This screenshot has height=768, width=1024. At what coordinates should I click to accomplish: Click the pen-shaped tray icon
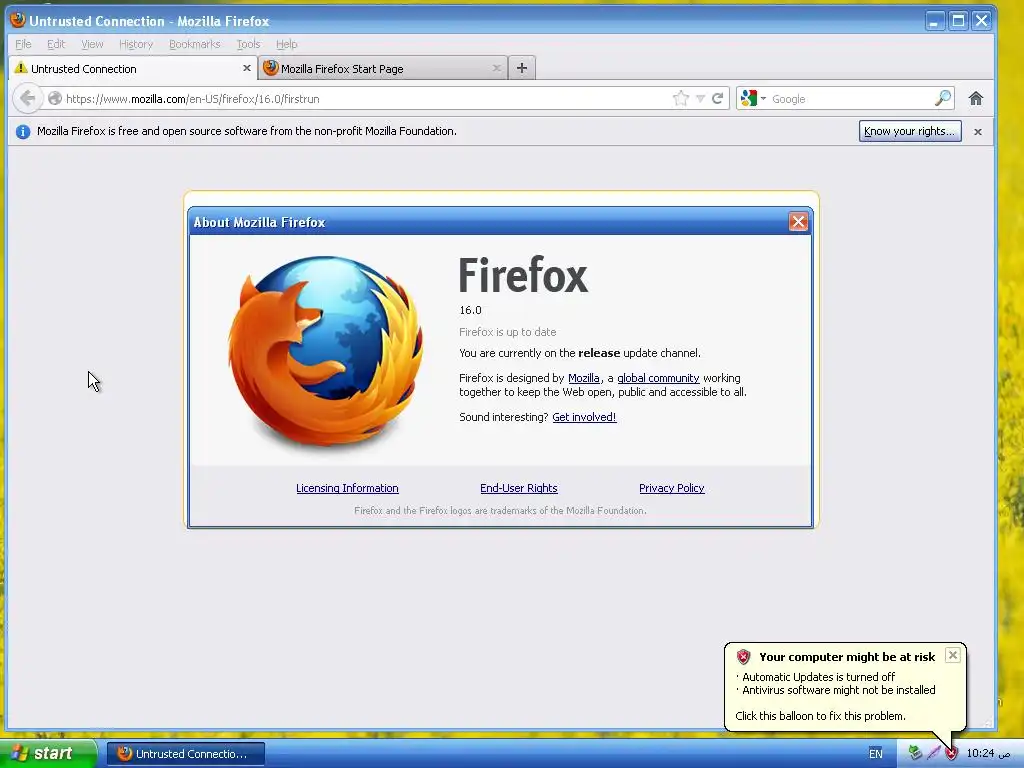pos(933,753)
